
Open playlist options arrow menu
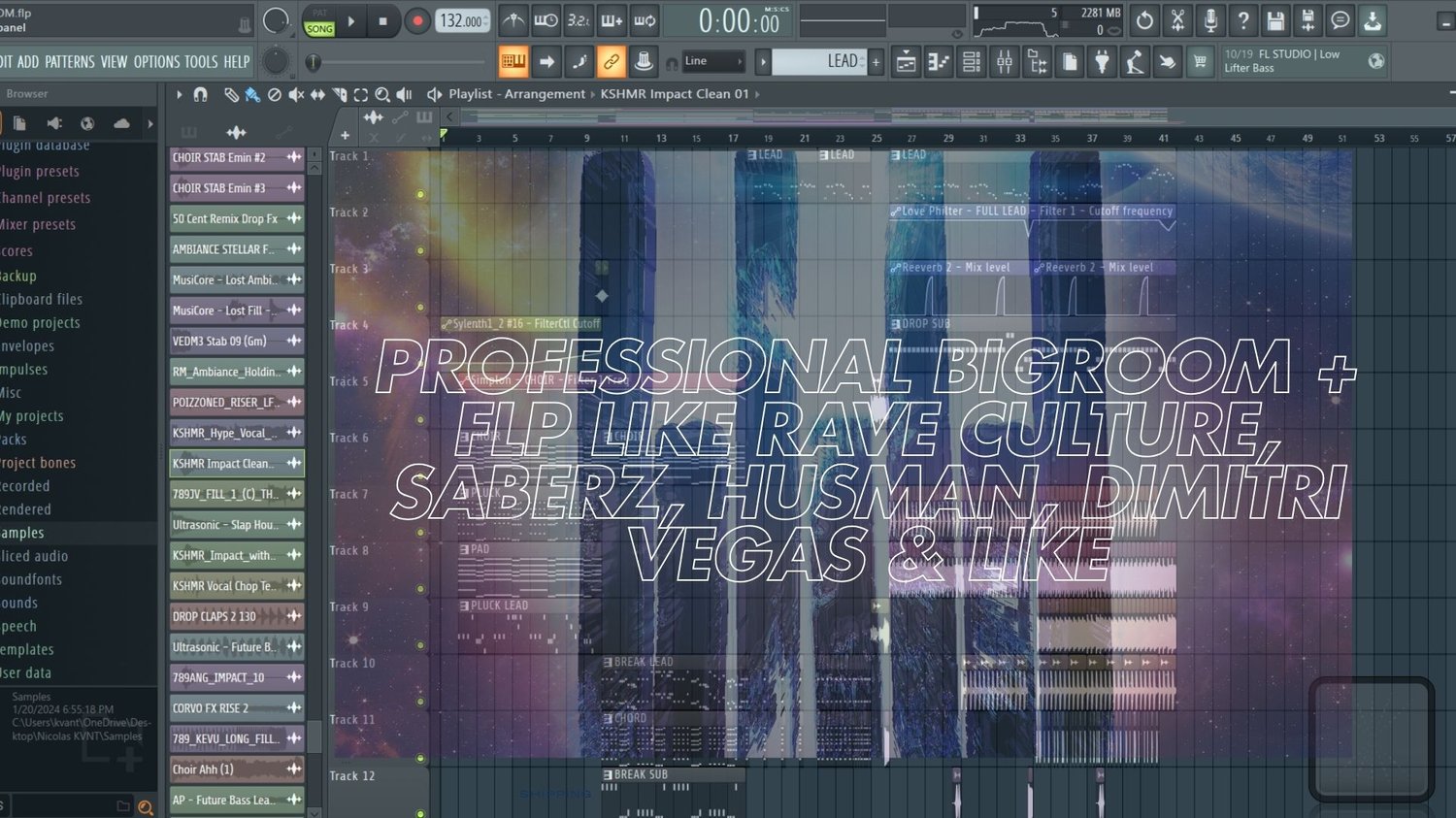179,94
